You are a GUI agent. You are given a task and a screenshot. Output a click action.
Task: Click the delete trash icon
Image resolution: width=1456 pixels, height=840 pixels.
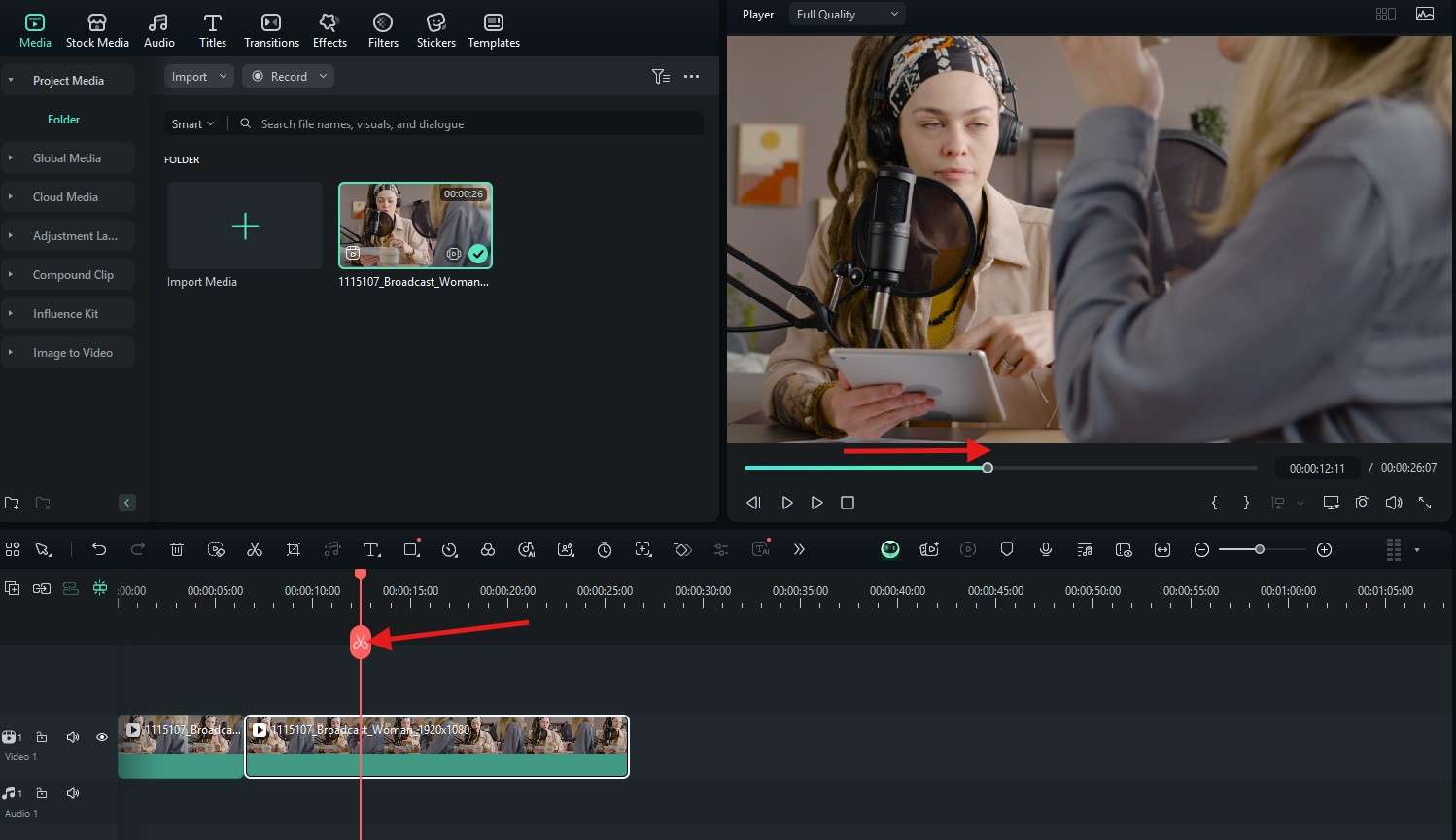(x=177, y=549)
